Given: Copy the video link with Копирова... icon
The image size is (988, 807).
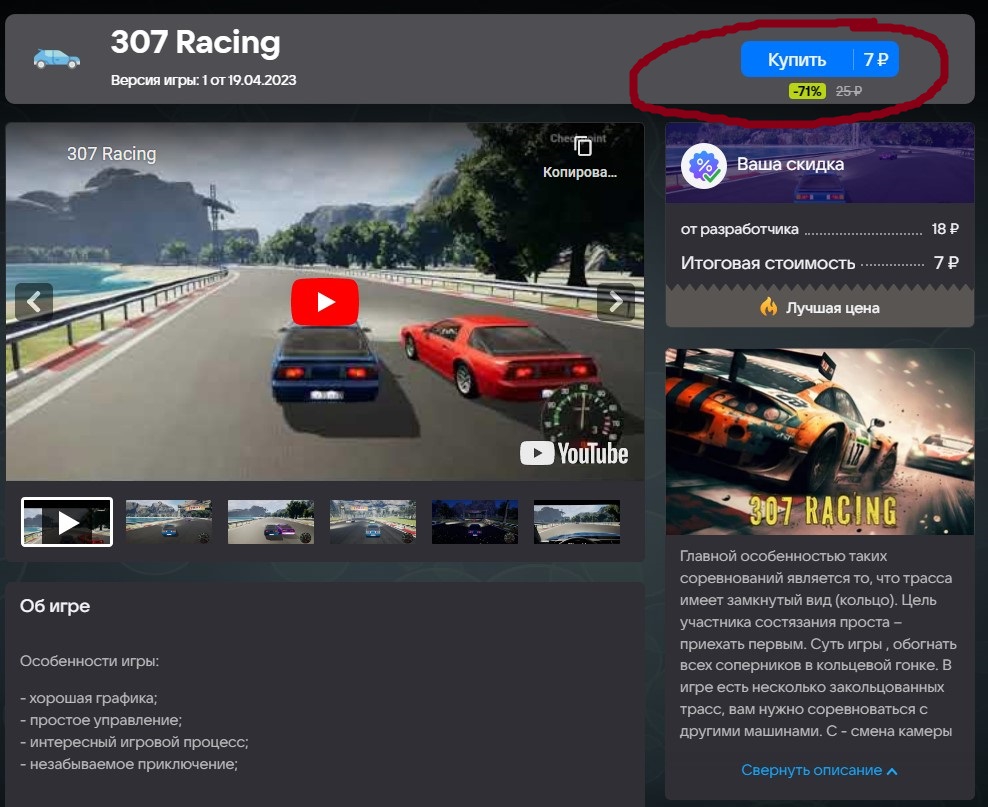Looking at the screenshot, I should coord(580,156).
